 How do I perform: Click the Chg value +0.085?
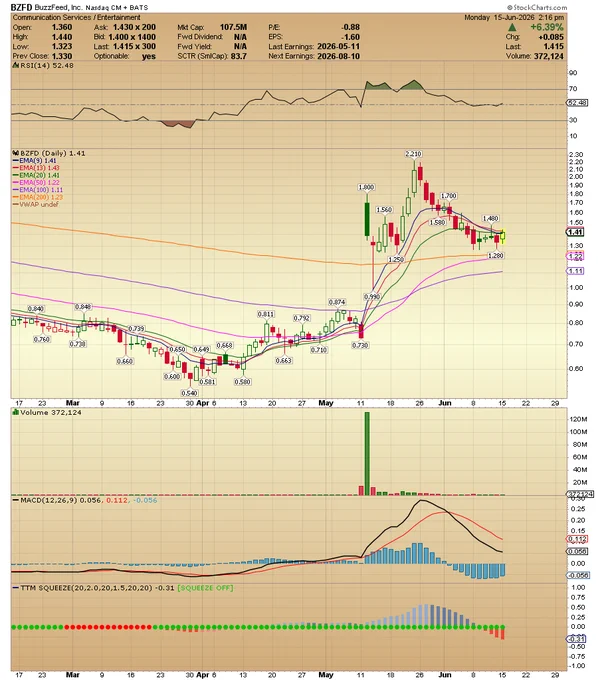click(551, 37)
